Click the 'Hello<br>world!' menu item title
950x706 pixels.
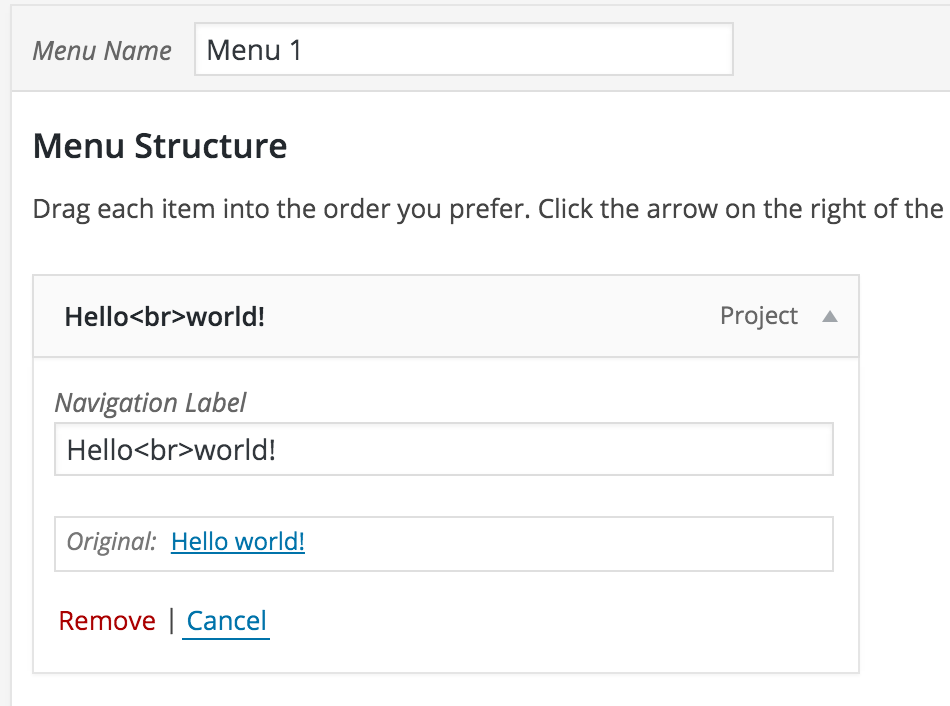point(165,317)
